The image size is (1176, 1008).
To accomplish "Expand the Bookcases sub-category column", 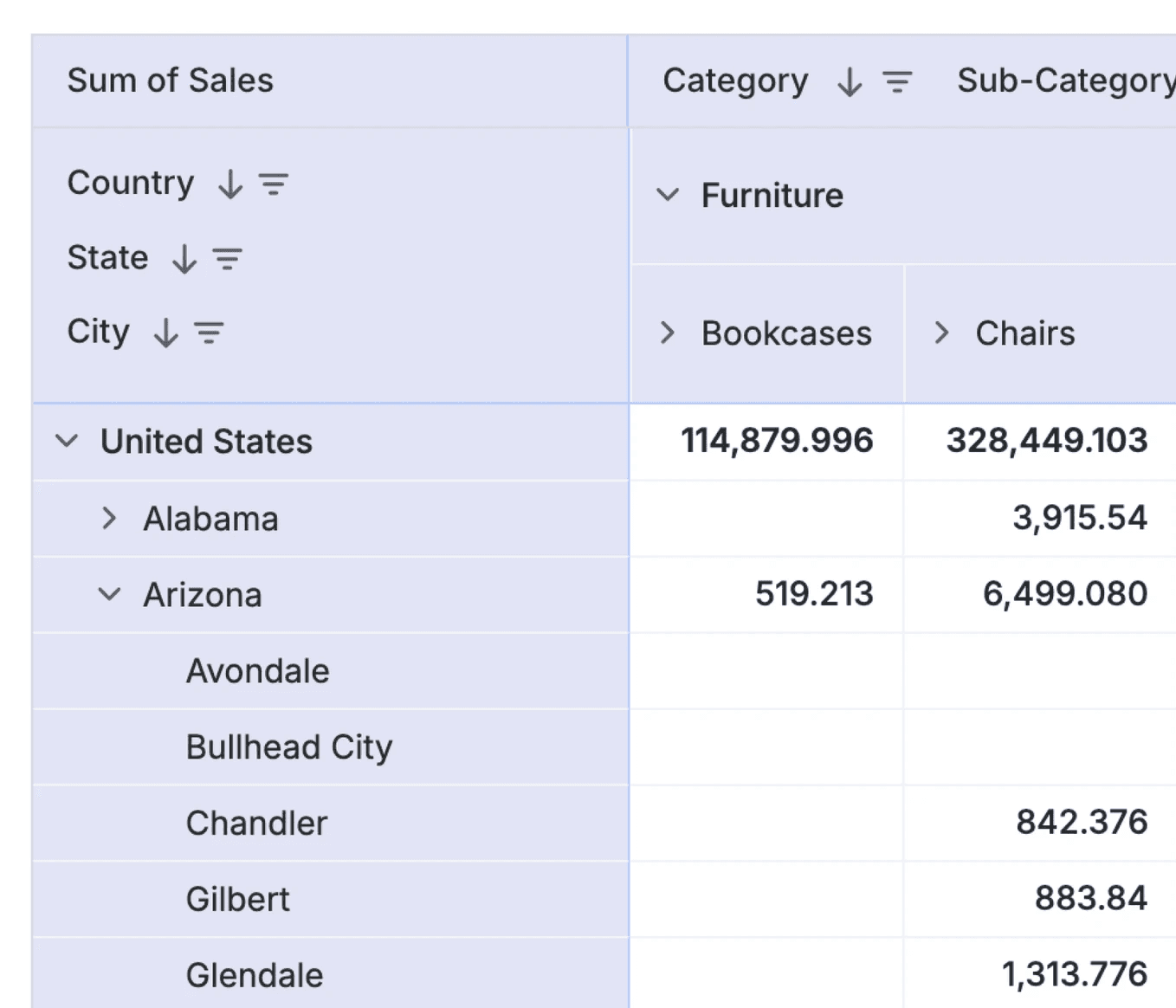I will (667, 333).
